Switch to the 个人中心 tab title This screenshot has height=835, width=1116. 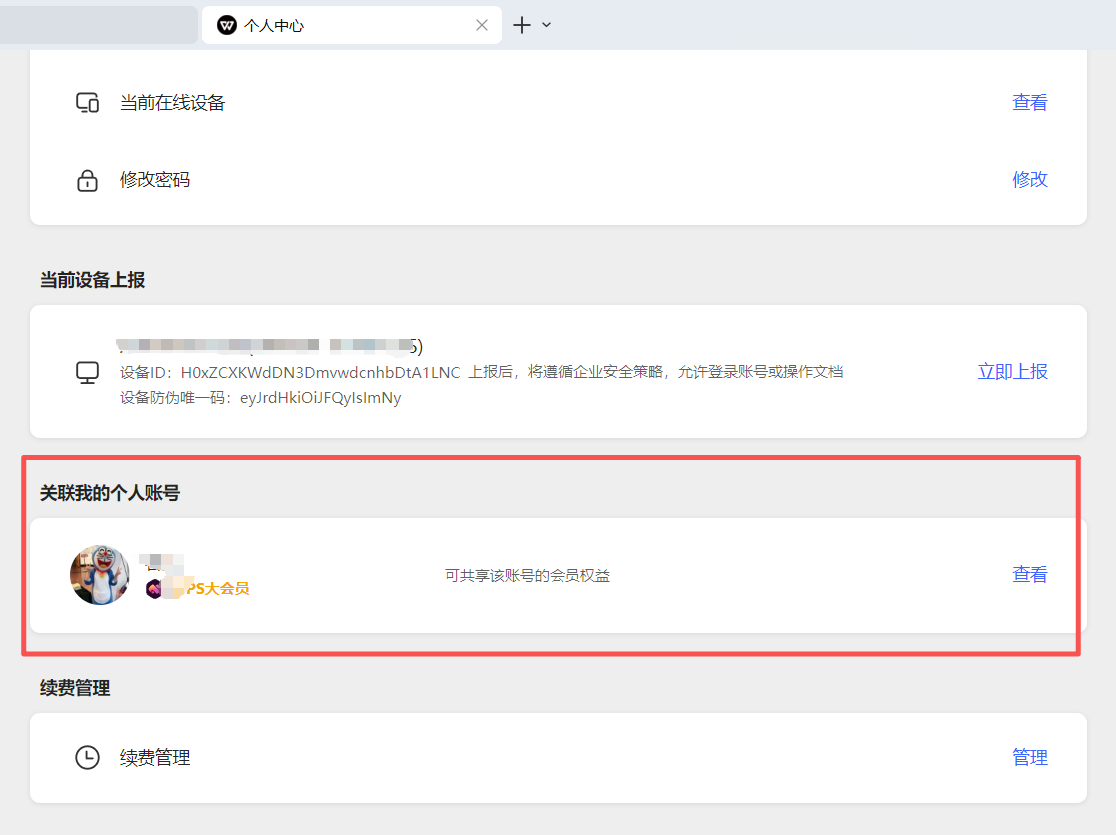274,26
